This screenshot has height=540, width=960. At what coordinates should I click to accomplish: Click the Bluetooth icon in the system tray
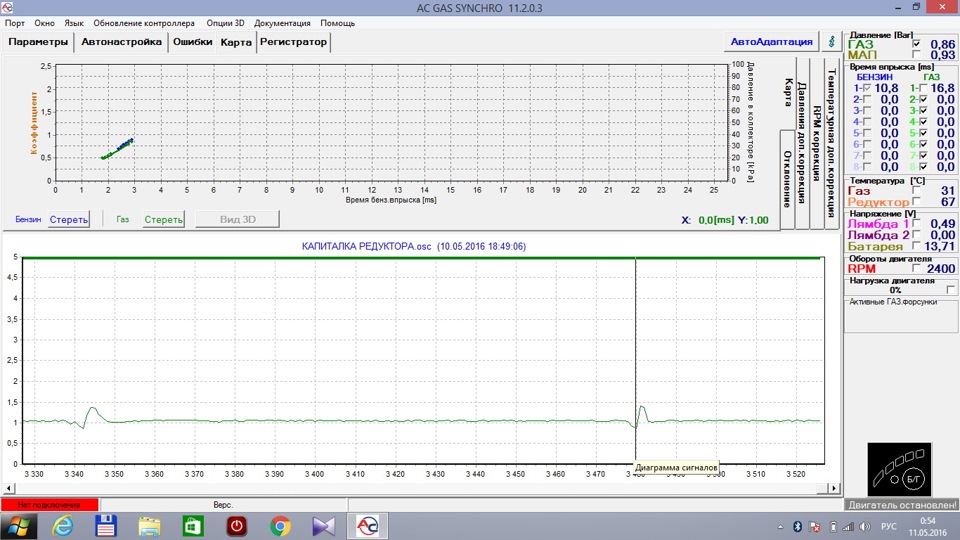click(x=797, y=527)
